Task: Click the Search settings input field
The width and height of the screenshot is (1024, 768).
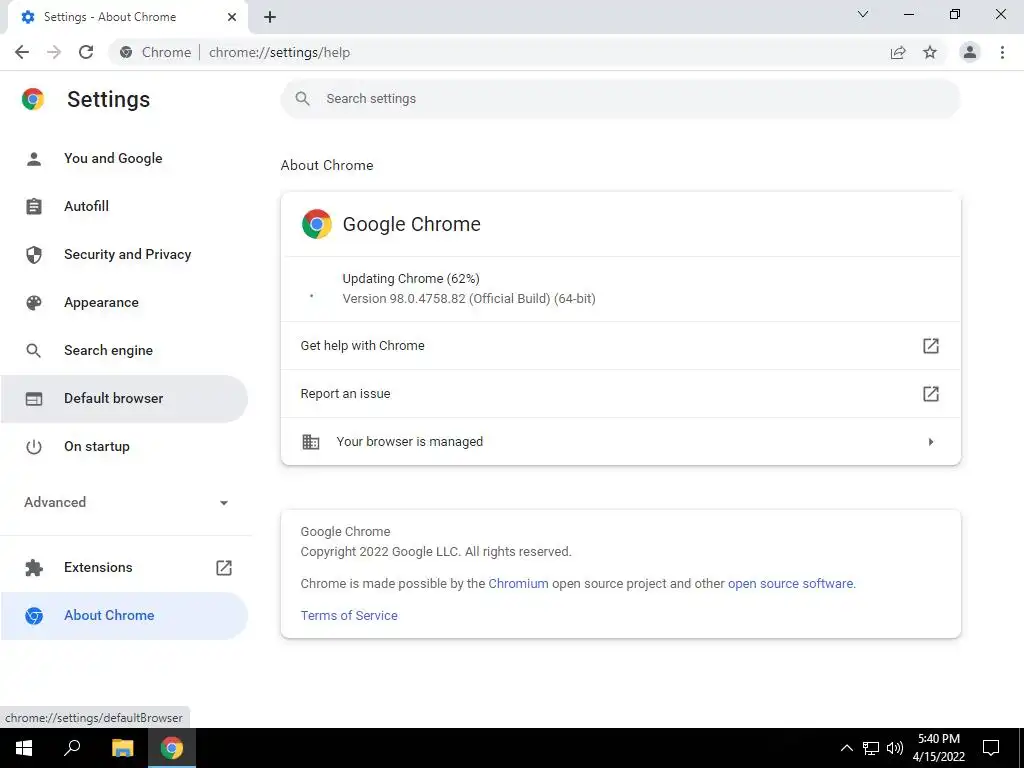Action: [620, 99]
